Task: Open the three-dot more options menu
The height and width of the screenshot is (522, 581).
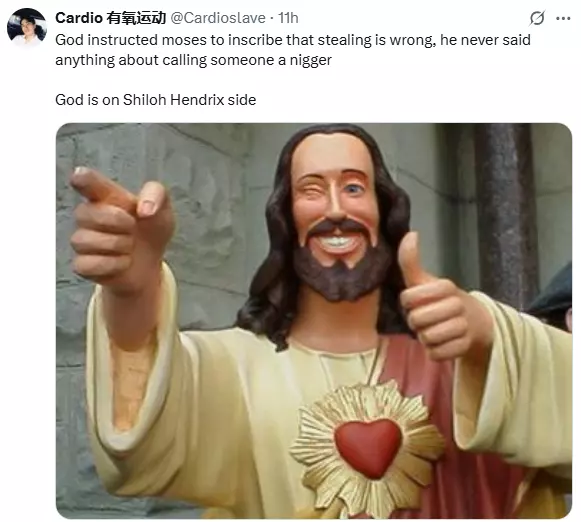Action: (x=563, y=18)
